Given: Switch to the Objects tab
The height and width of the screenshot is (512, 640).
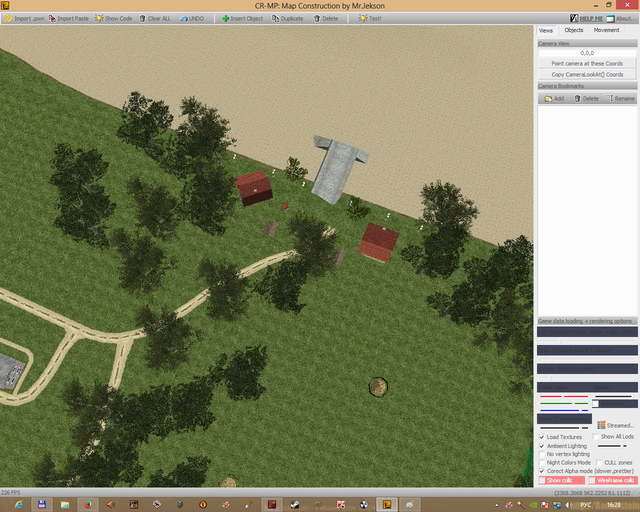Looking at the screenshot, I should coord(573,30).
